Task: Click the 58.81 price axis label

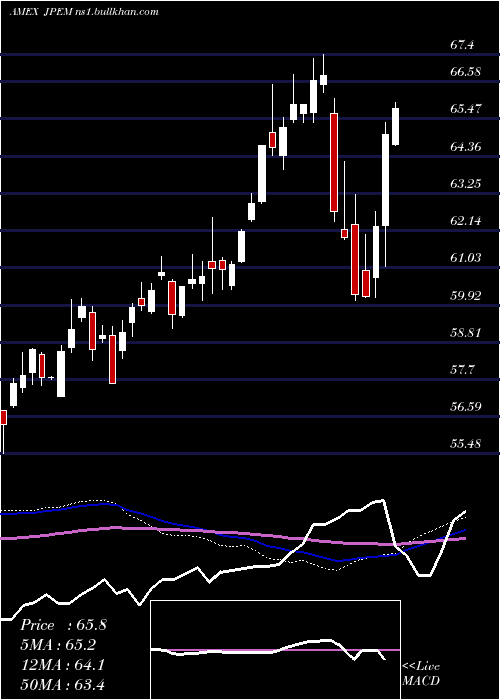Action: coord(466,332)
